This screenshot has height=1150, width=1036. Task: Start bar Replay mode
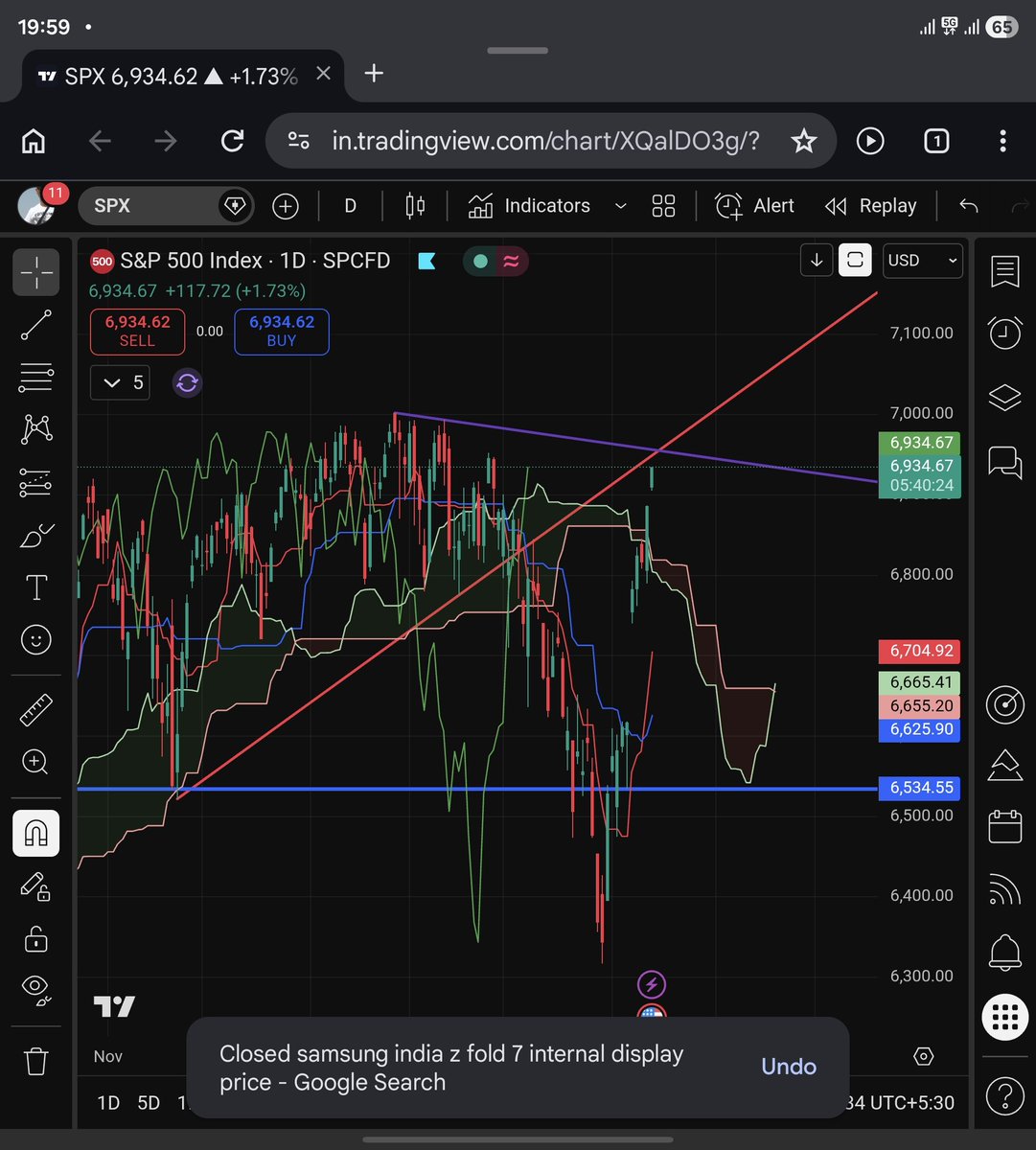tap(870, 206)
